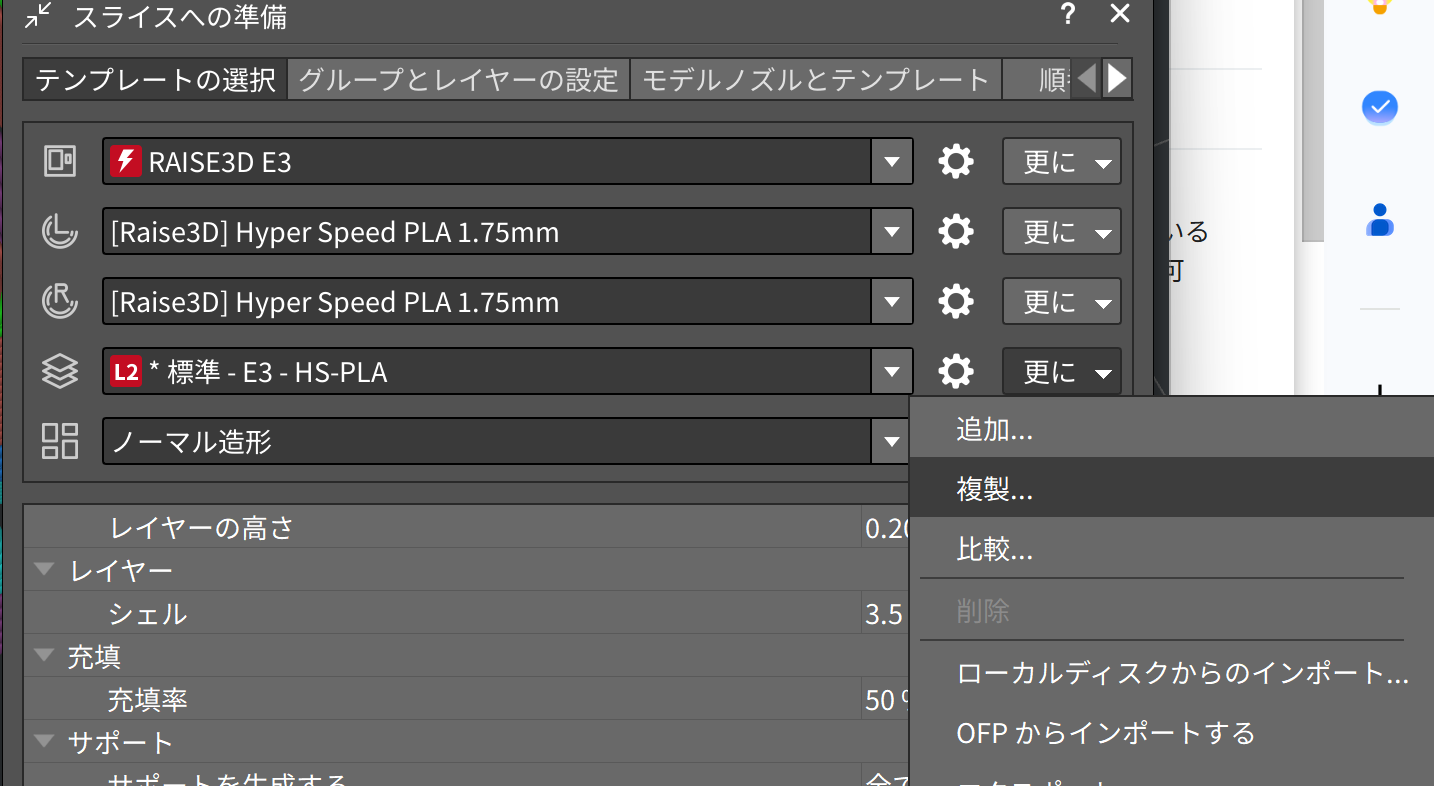Edit the レイヤーの高さ value field
This screenshot has width=1434, height=786.
(x=885, y=527)
